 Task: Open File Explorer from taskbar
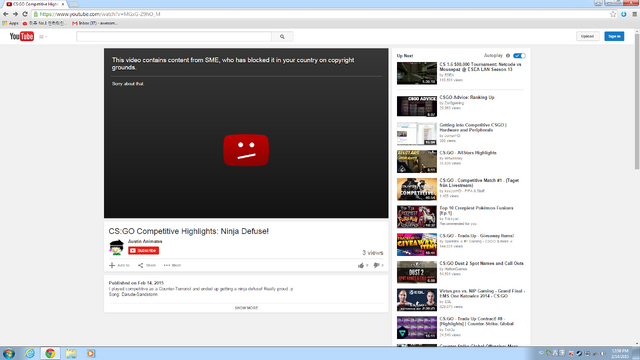71,353
